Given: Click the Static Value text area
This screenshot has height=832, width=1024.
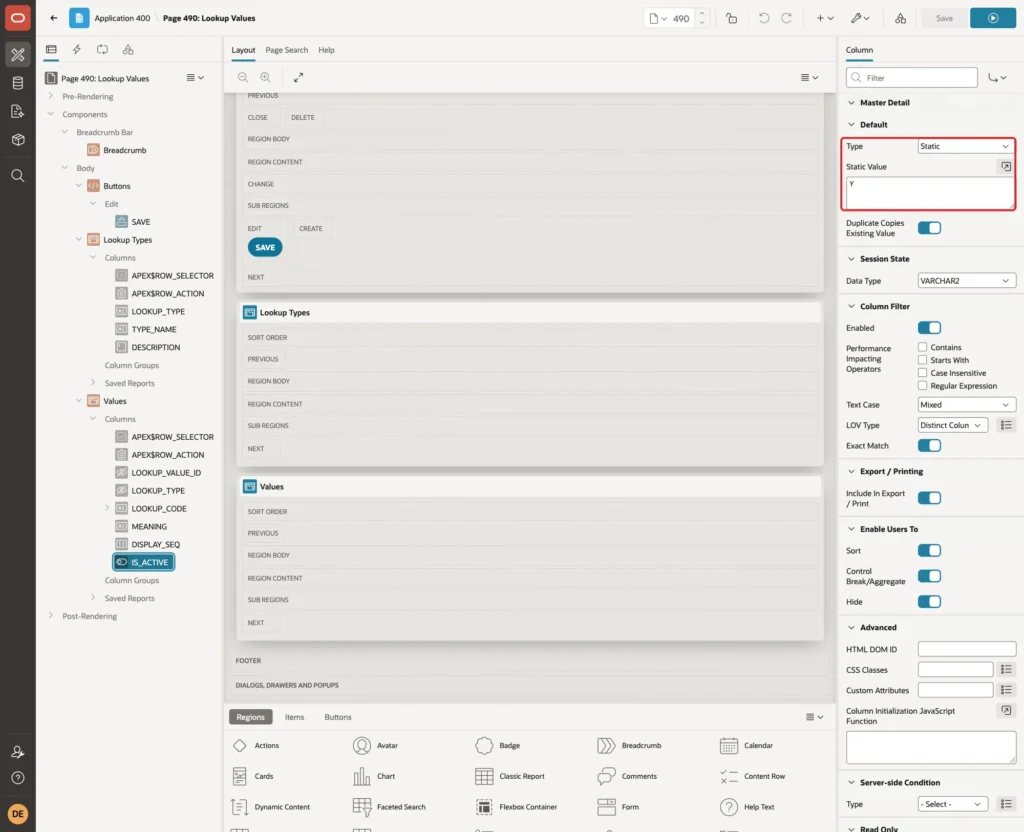Looking at the screenshot, I should [x=930, y=193].
